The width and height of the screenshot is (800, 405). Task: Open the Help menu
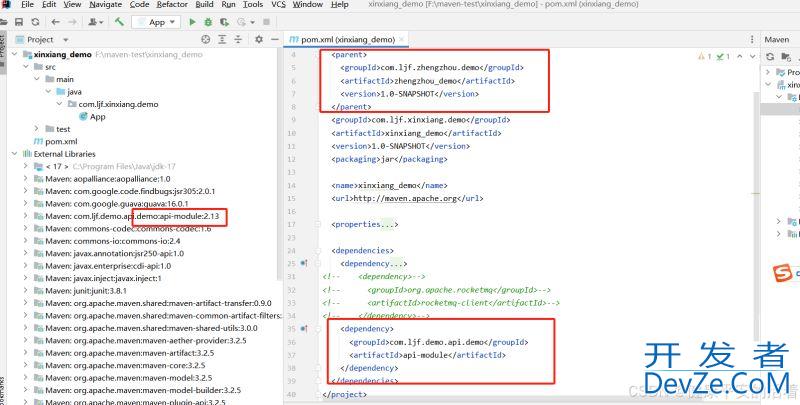(x=339, y=5)
